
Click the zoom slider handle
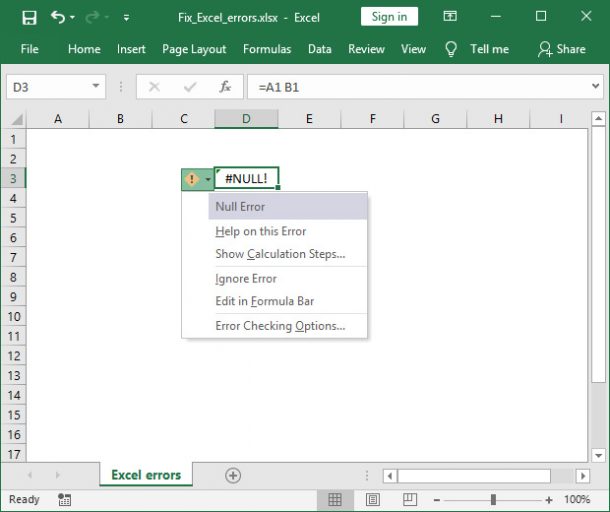coord(492,499)
